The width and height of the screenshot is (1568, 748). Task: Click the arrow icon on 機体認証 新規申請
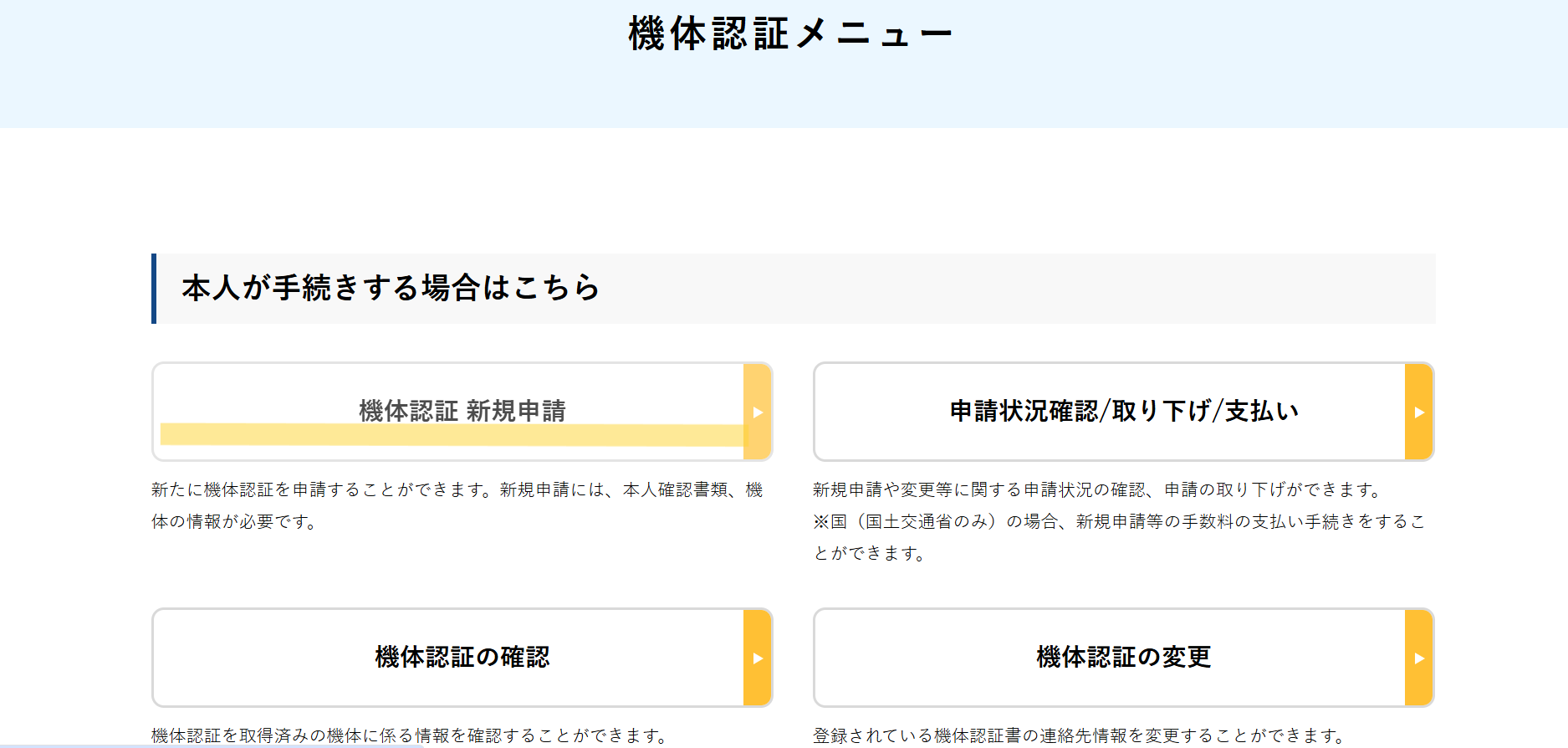pos(757,412)
